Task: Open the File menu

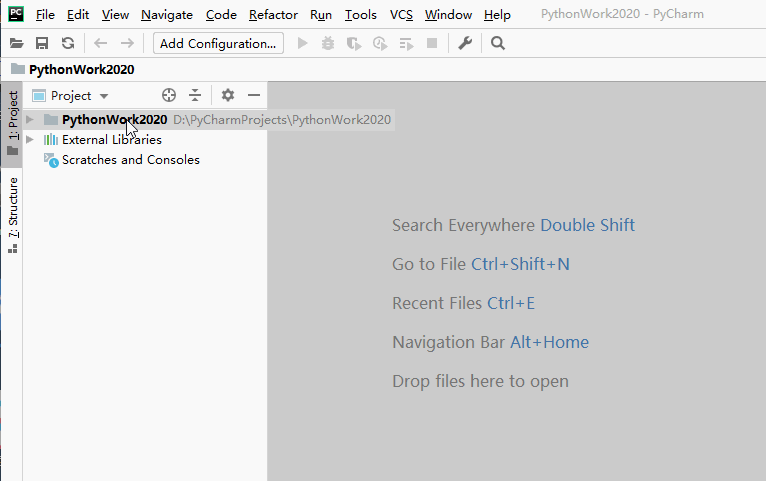Action: point(45,15)
